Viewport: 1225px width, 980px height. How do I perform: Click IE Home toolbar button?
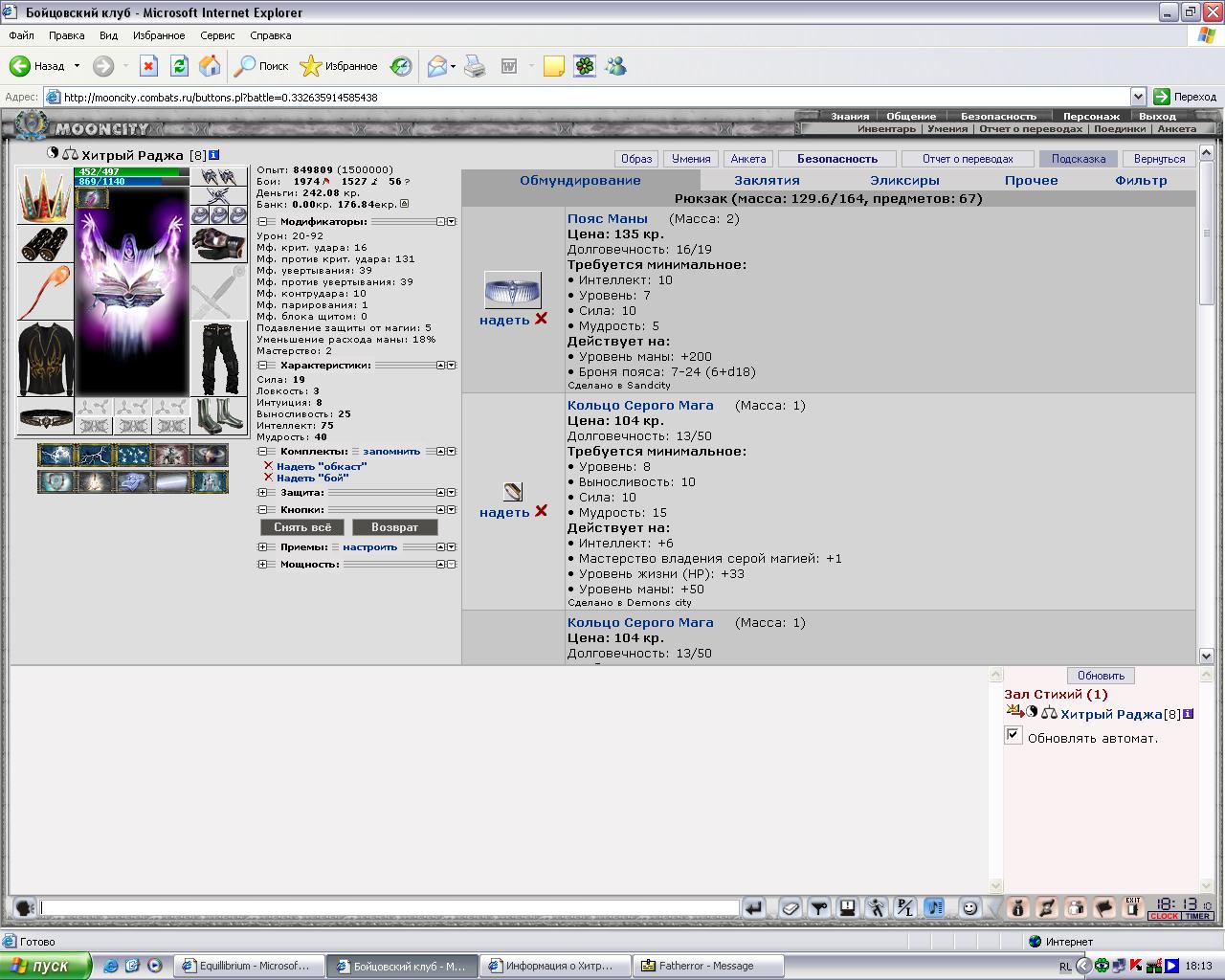[x=210, y=66]
